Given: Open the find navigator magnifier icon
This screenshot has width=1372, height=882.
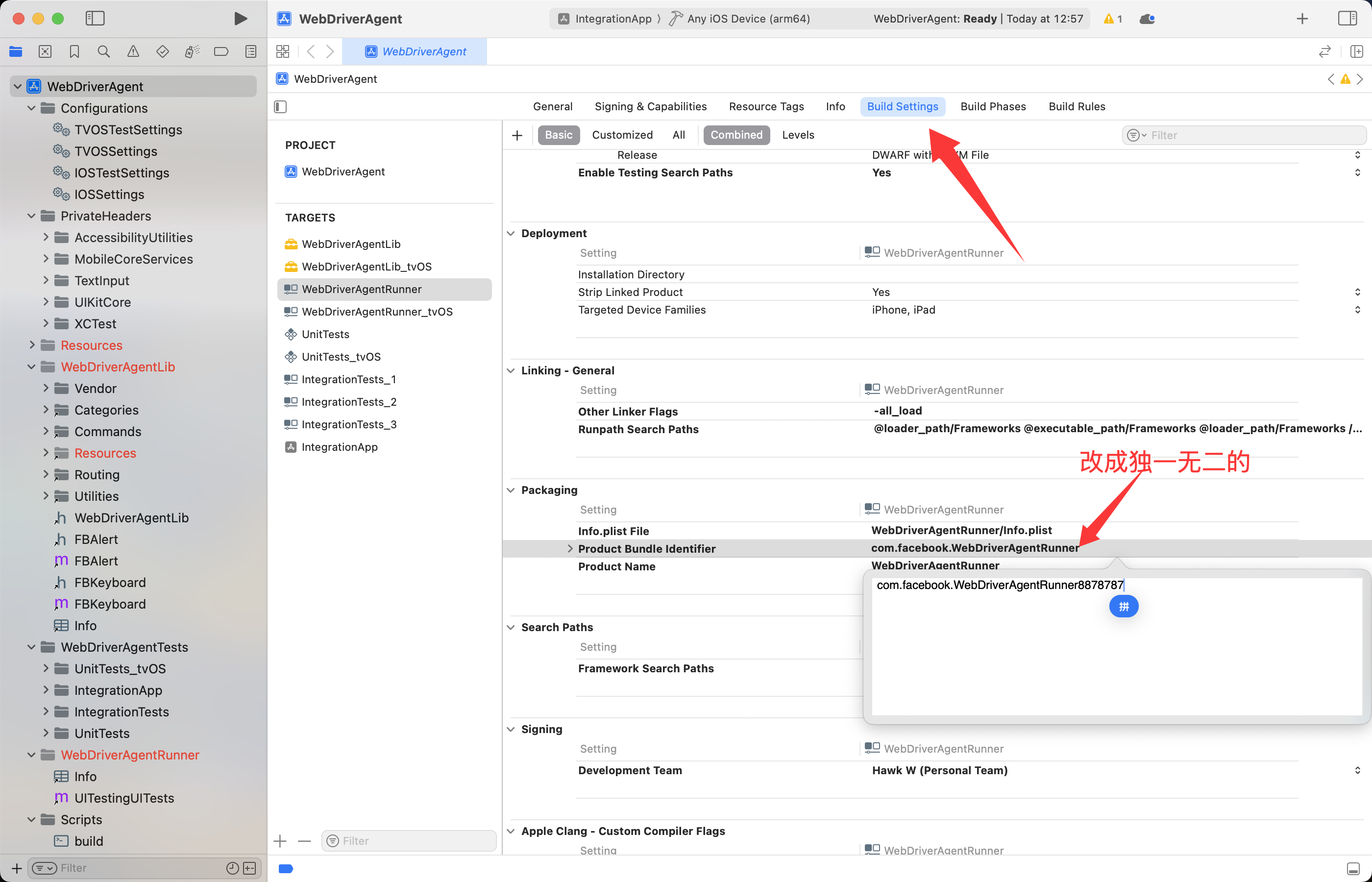Looking at the screenshot, I should tap(104, 52).
